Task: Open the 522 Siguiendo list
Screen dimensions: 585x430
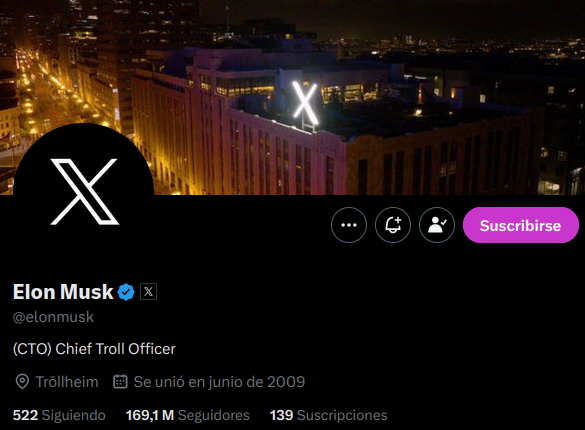Action: (x=59, y=415)
